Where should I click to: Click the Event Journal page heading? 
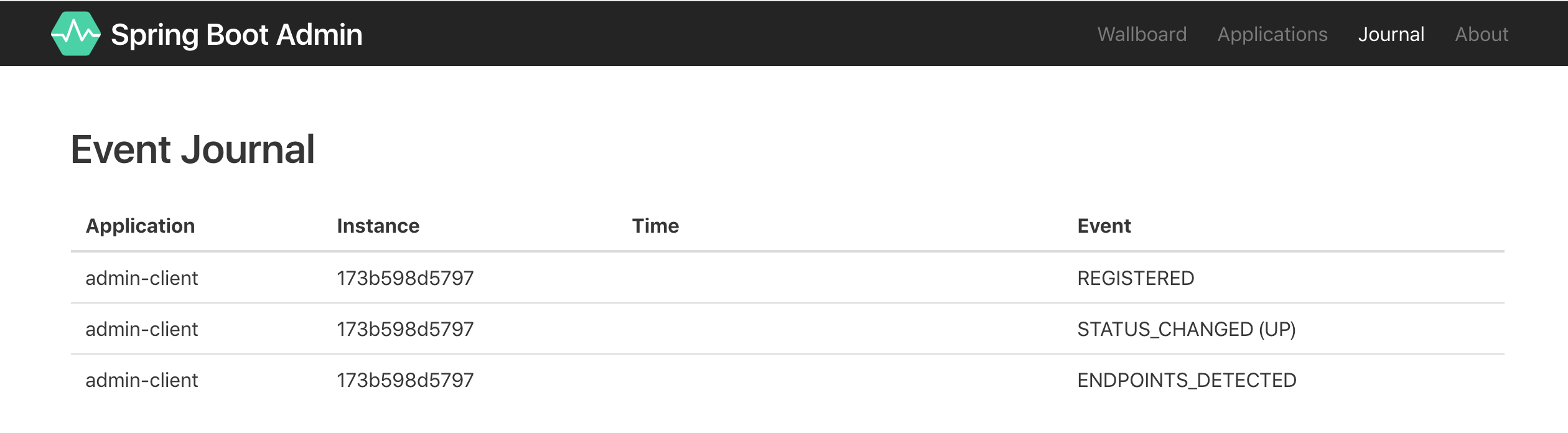click(193, 149)
